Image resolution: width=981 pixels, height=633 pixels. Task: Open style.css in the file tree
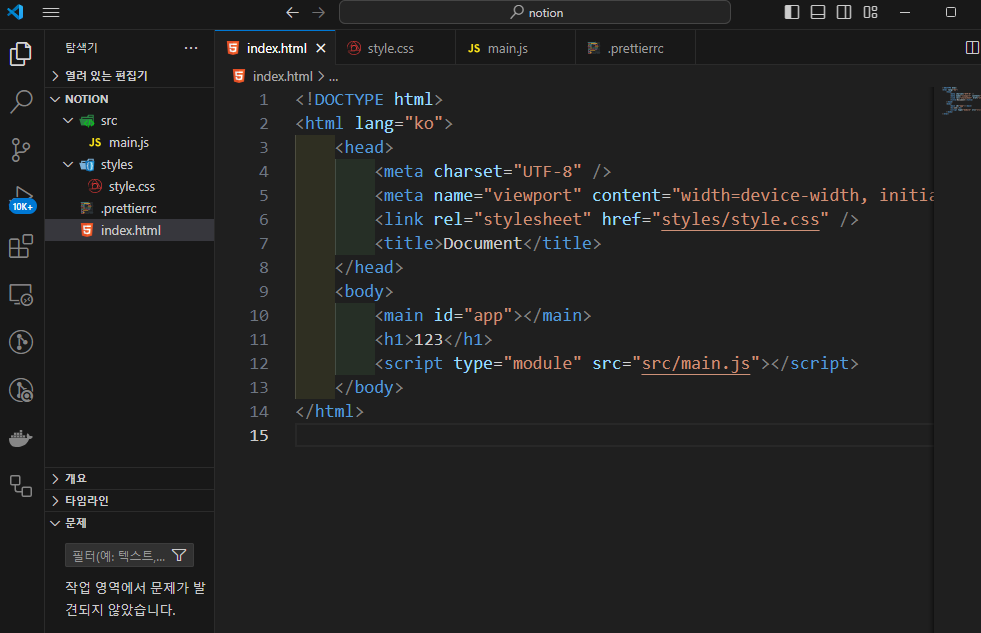tap(130, 186)
